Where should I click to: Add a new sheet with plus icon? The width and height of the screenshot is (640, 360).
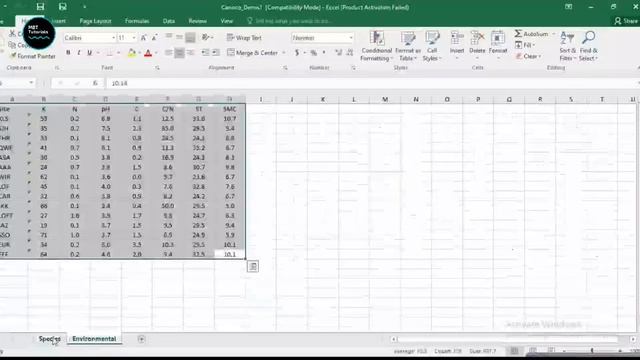point(141,339)
